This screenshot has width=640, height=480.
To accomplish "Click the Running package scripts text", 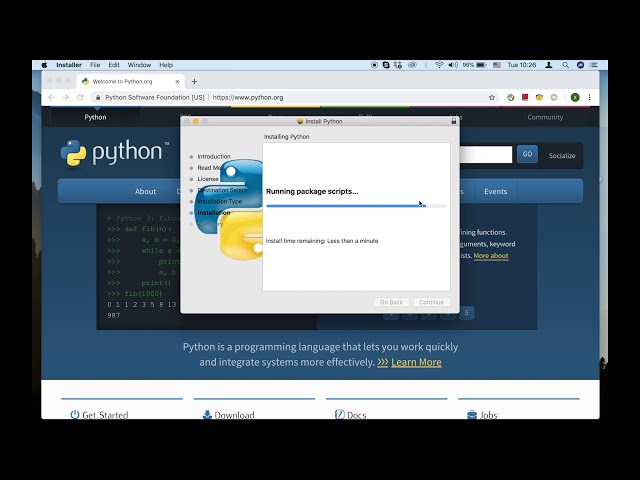I will pos(312,191).
